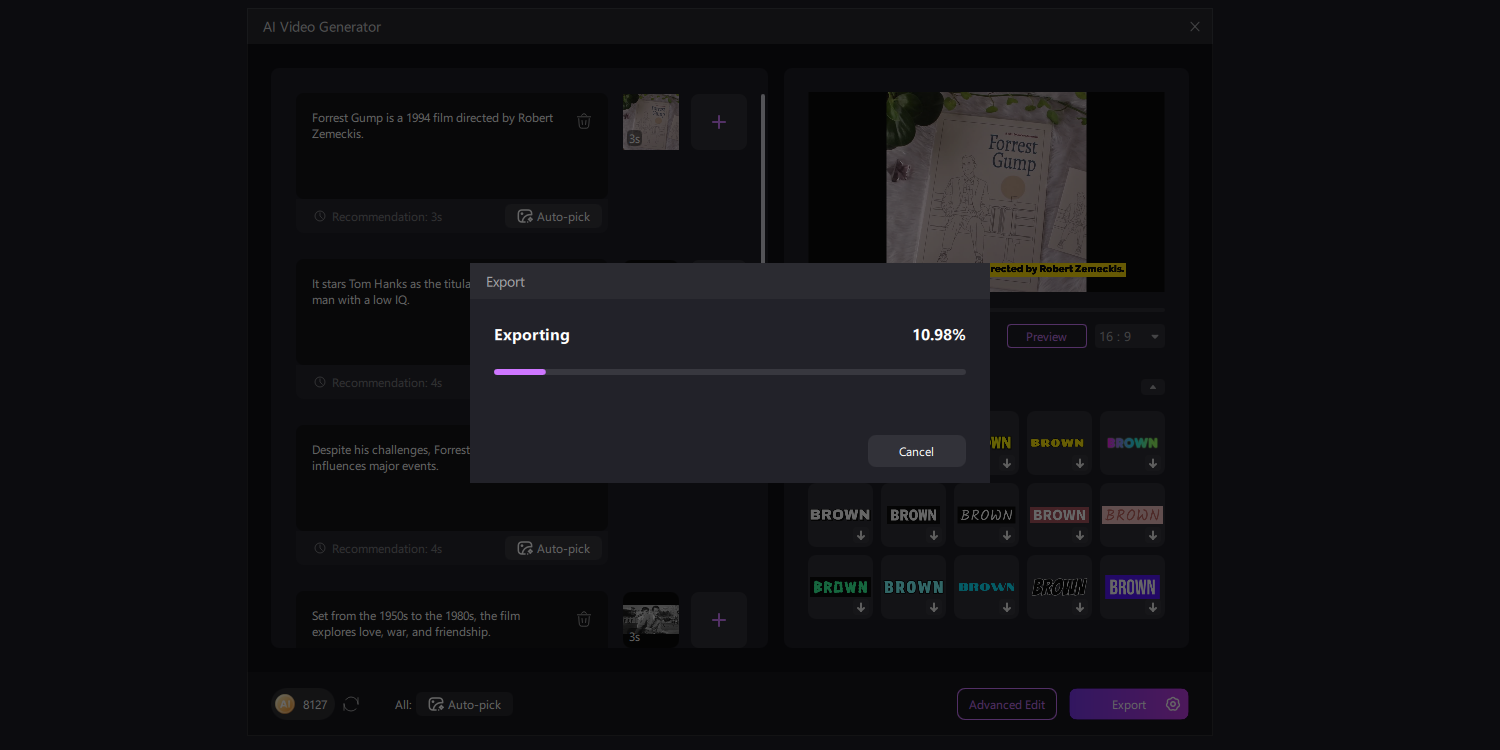Open the 1950s scene's 3s media thumbnail
The image size is (1500, 750).
651,620
